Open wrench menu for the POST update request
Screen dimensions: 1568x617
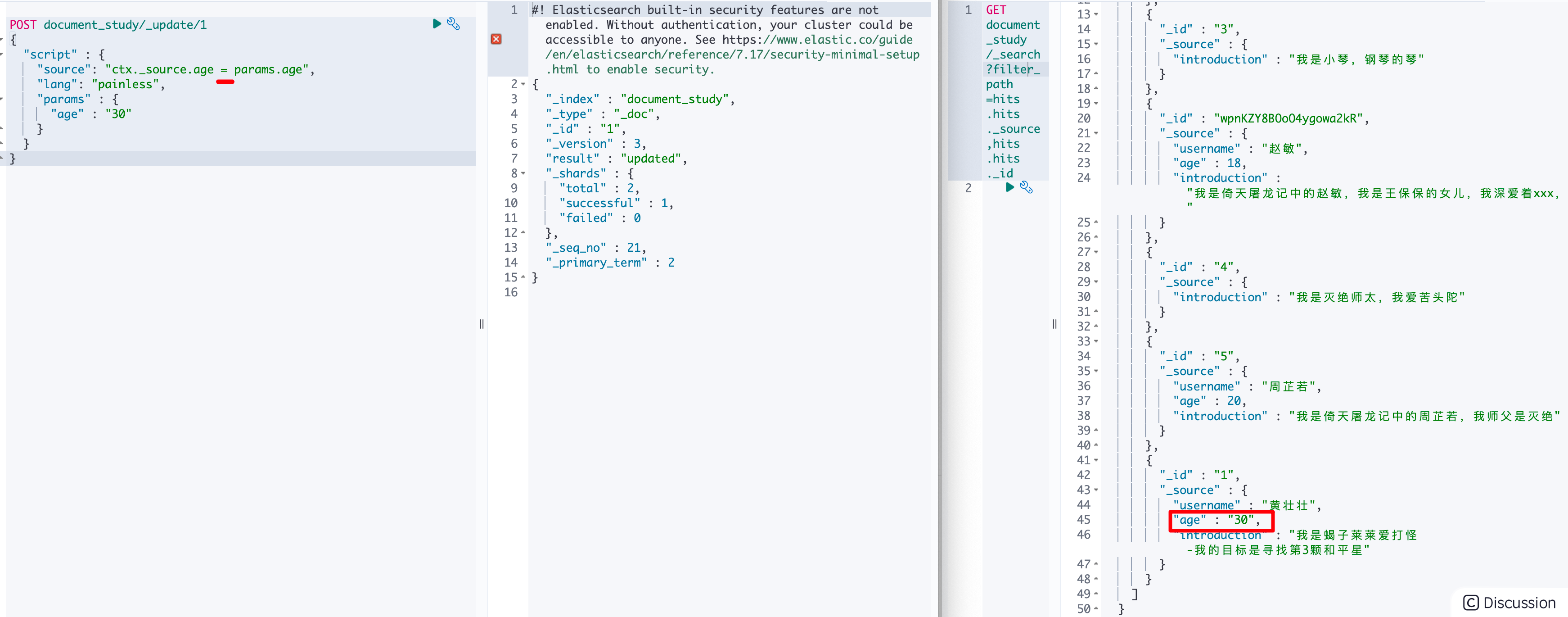tap(454, 24)
